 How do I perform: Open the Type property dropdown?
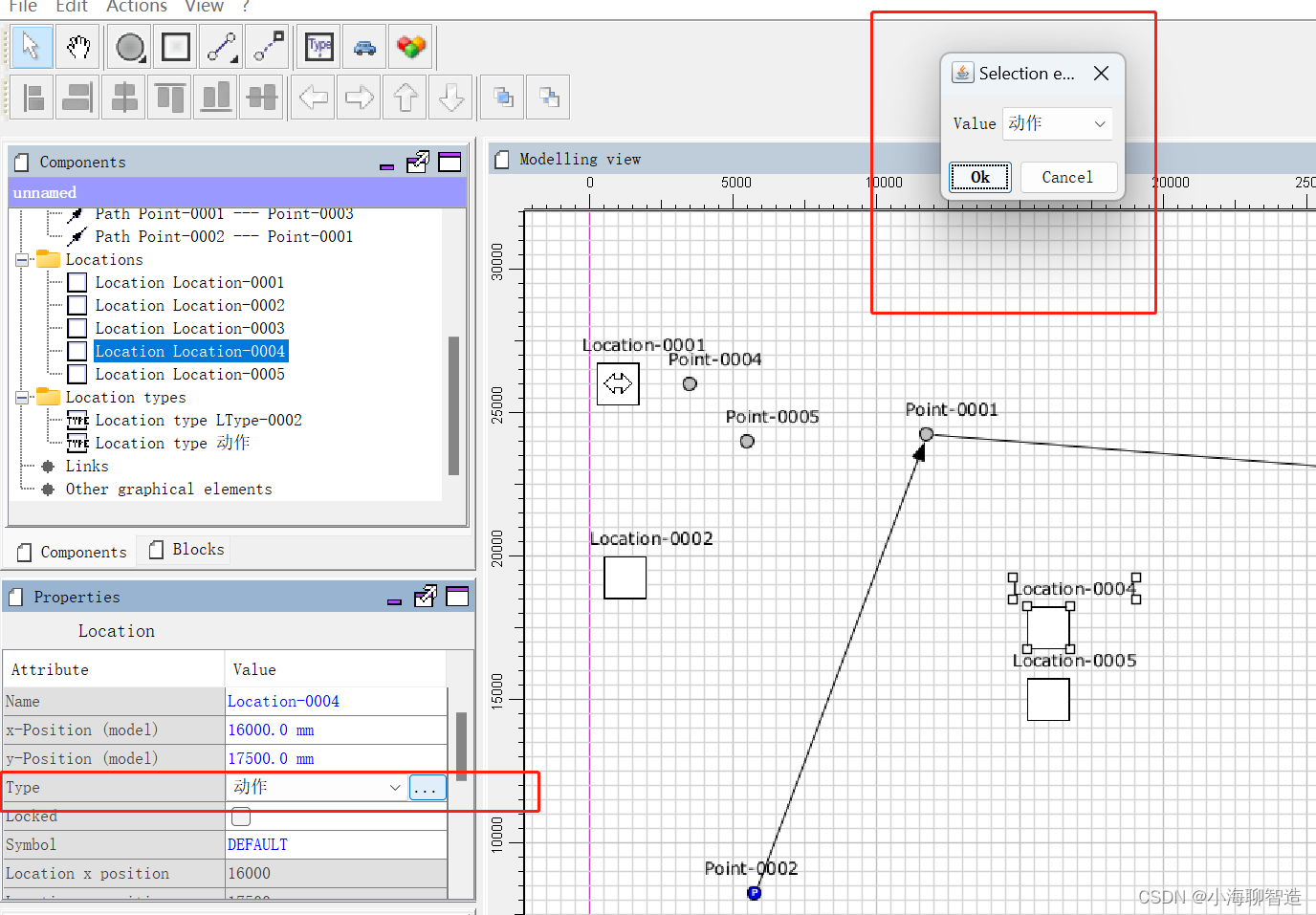pos(394,787)
